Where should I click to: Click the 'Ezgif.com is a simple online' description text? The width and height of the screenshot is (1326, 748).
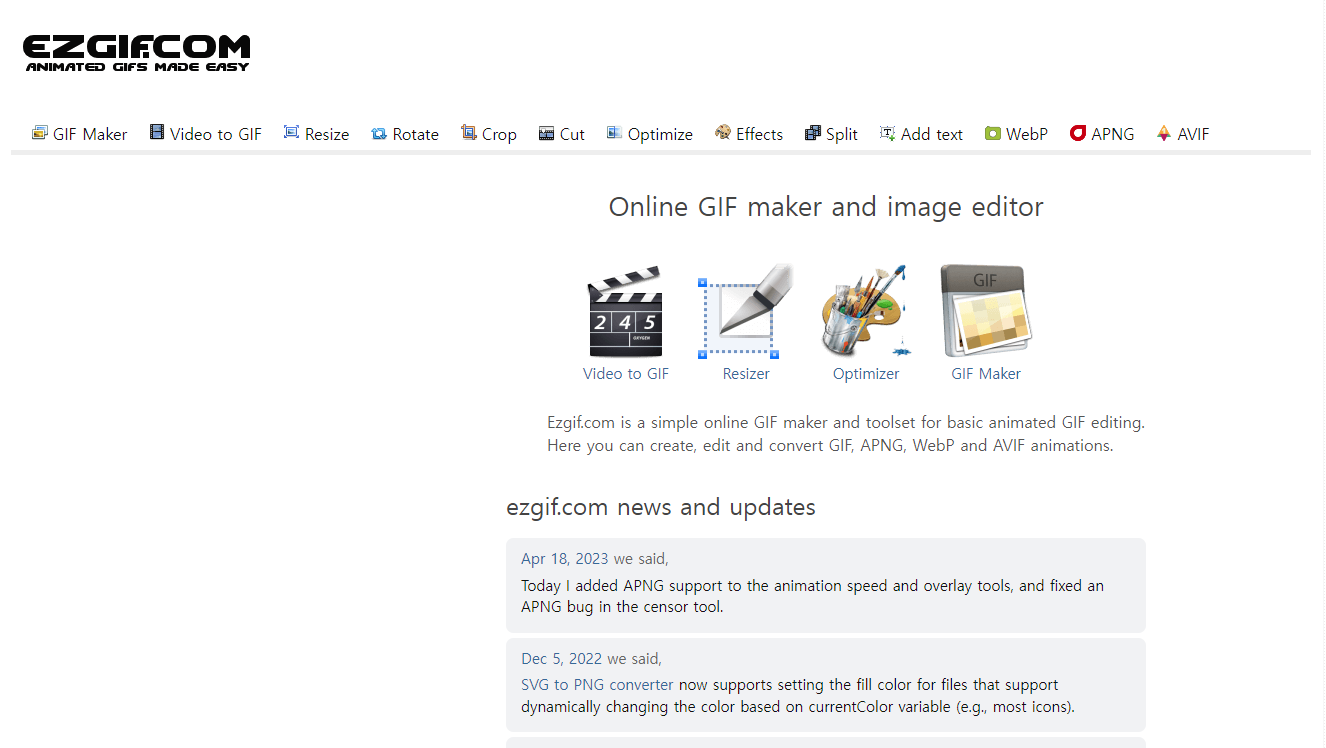(846, 434)
